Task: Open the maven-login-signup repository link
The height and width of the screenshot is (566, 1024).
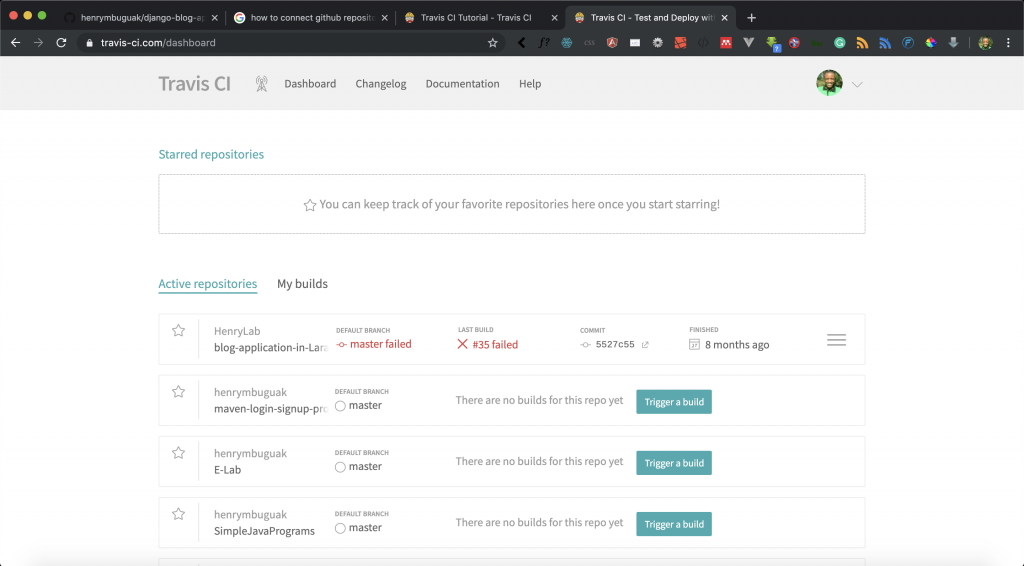Action: (270, 409)
